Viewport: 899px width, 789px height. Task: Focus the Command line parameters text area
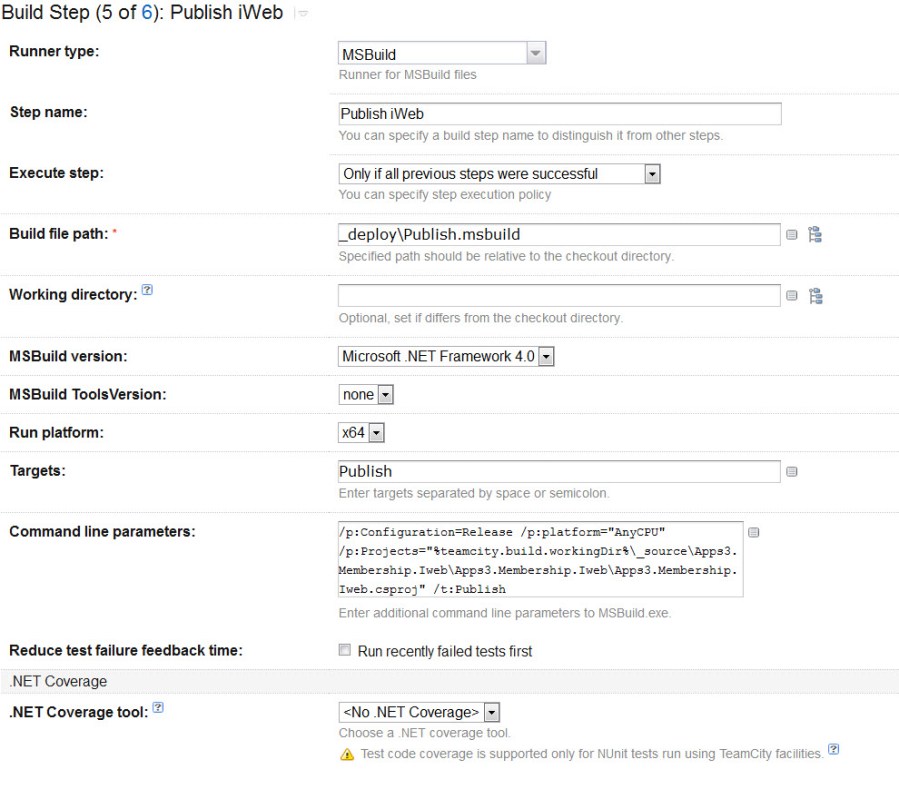541,558
